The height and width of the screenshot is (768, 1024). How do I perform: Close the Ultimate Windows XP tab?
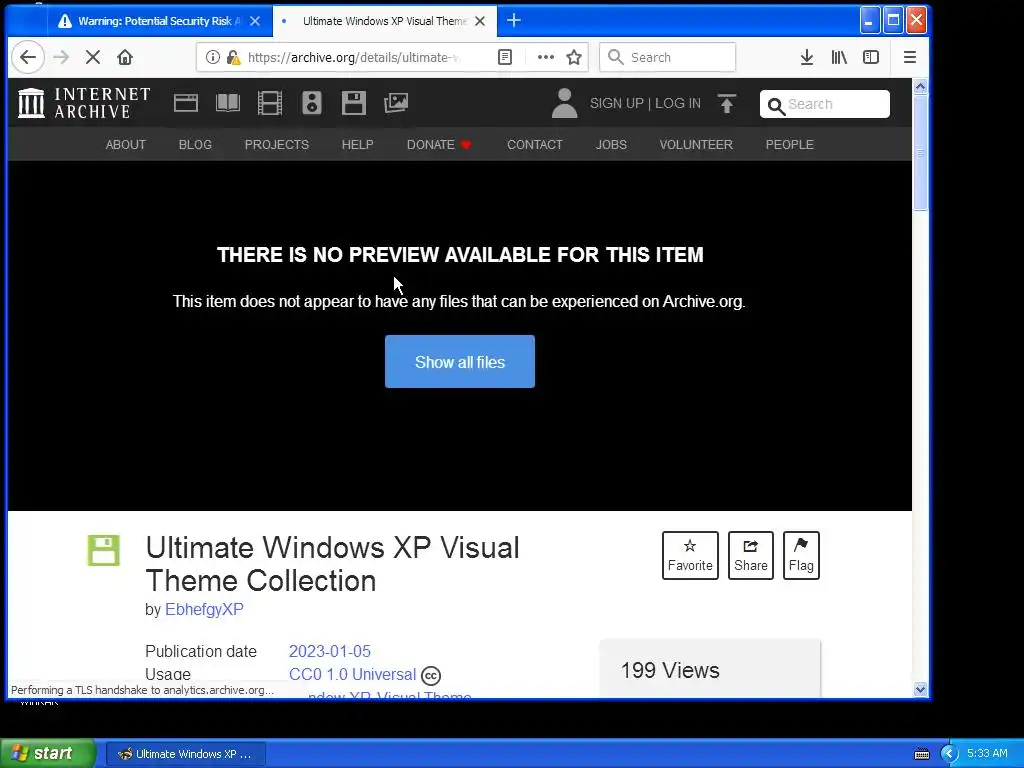[480, 21]
